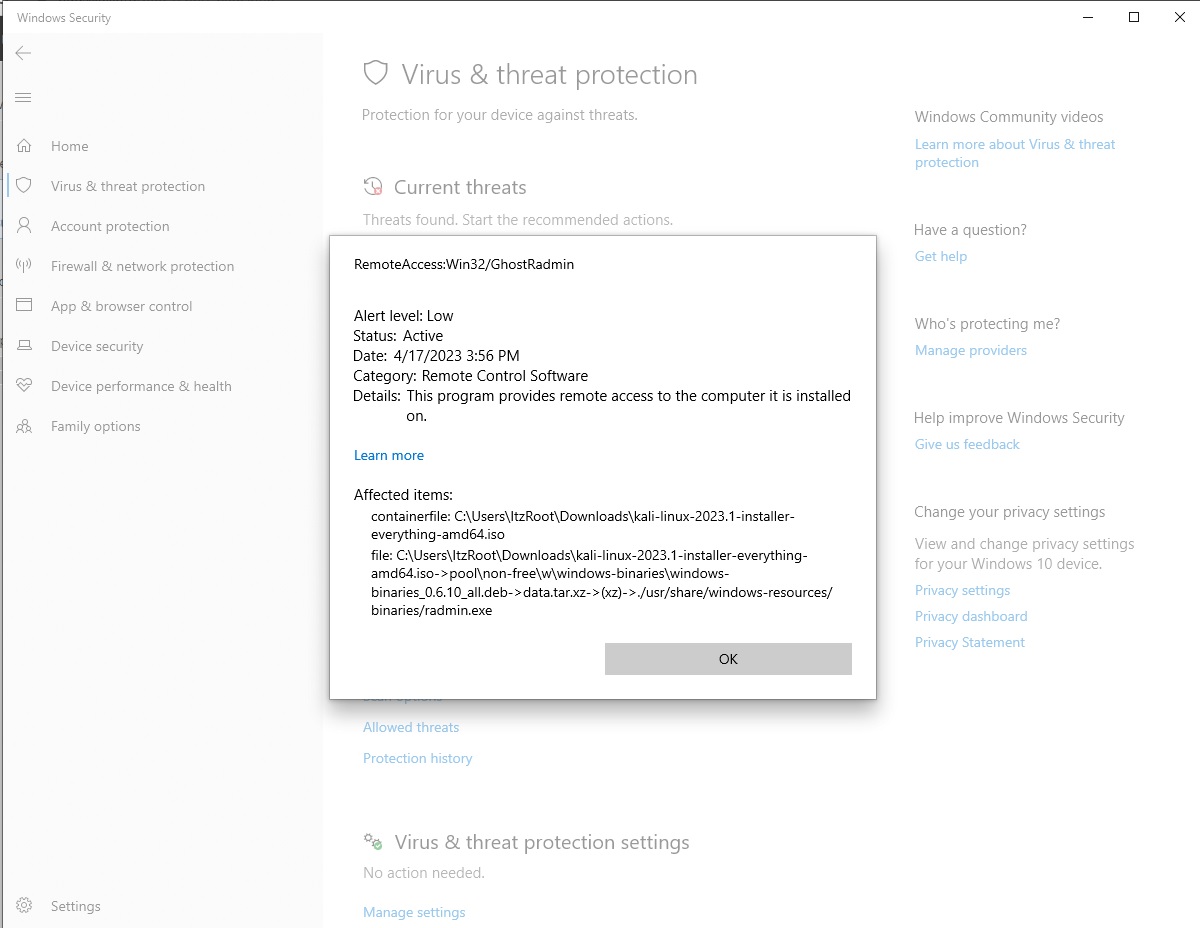Open the Allowed threats link
The image size is (1200, 928).
click(x=411, y=727)
